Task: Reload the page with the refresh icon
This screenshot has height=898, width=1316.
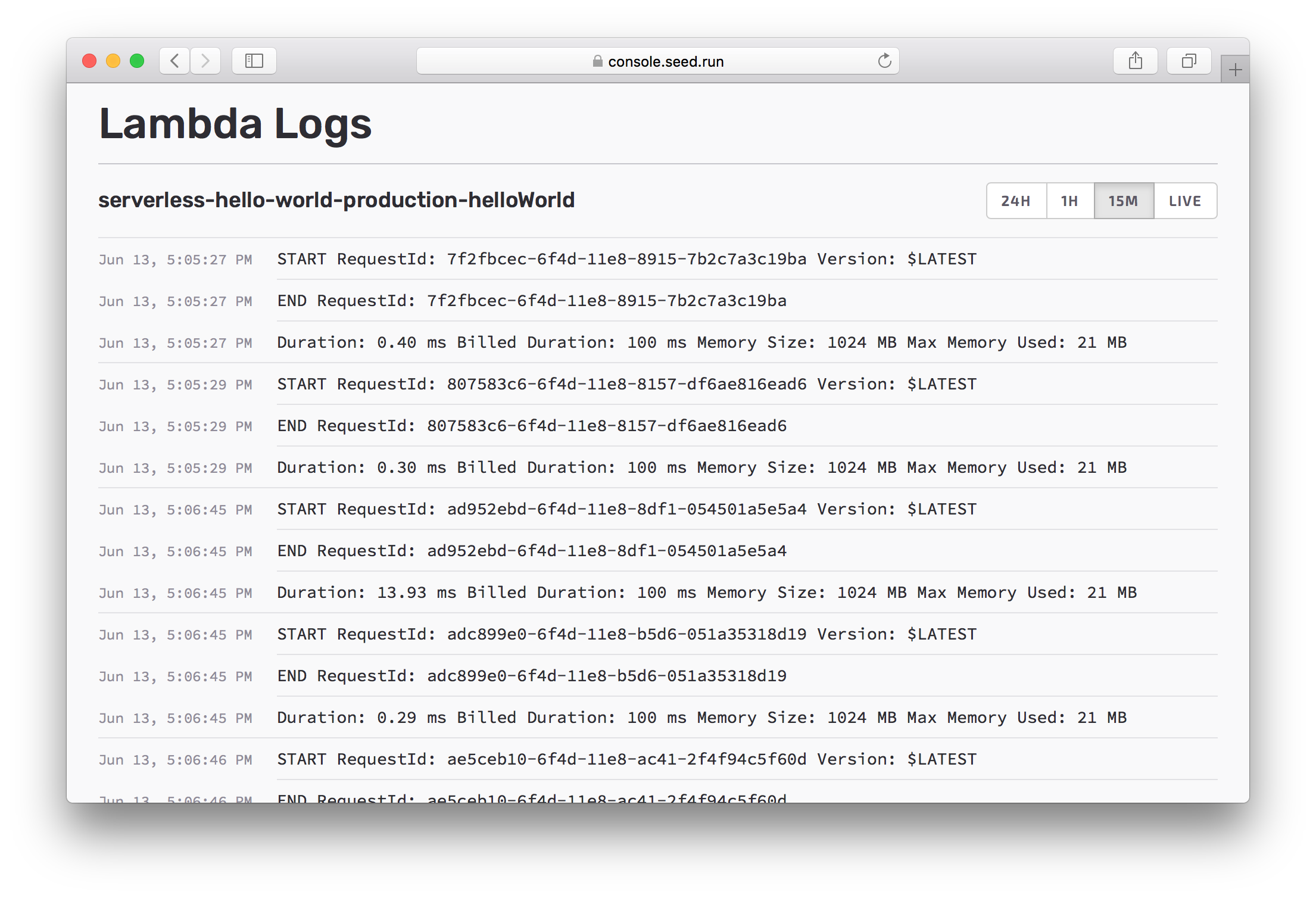Action: (x=884, y=61)
